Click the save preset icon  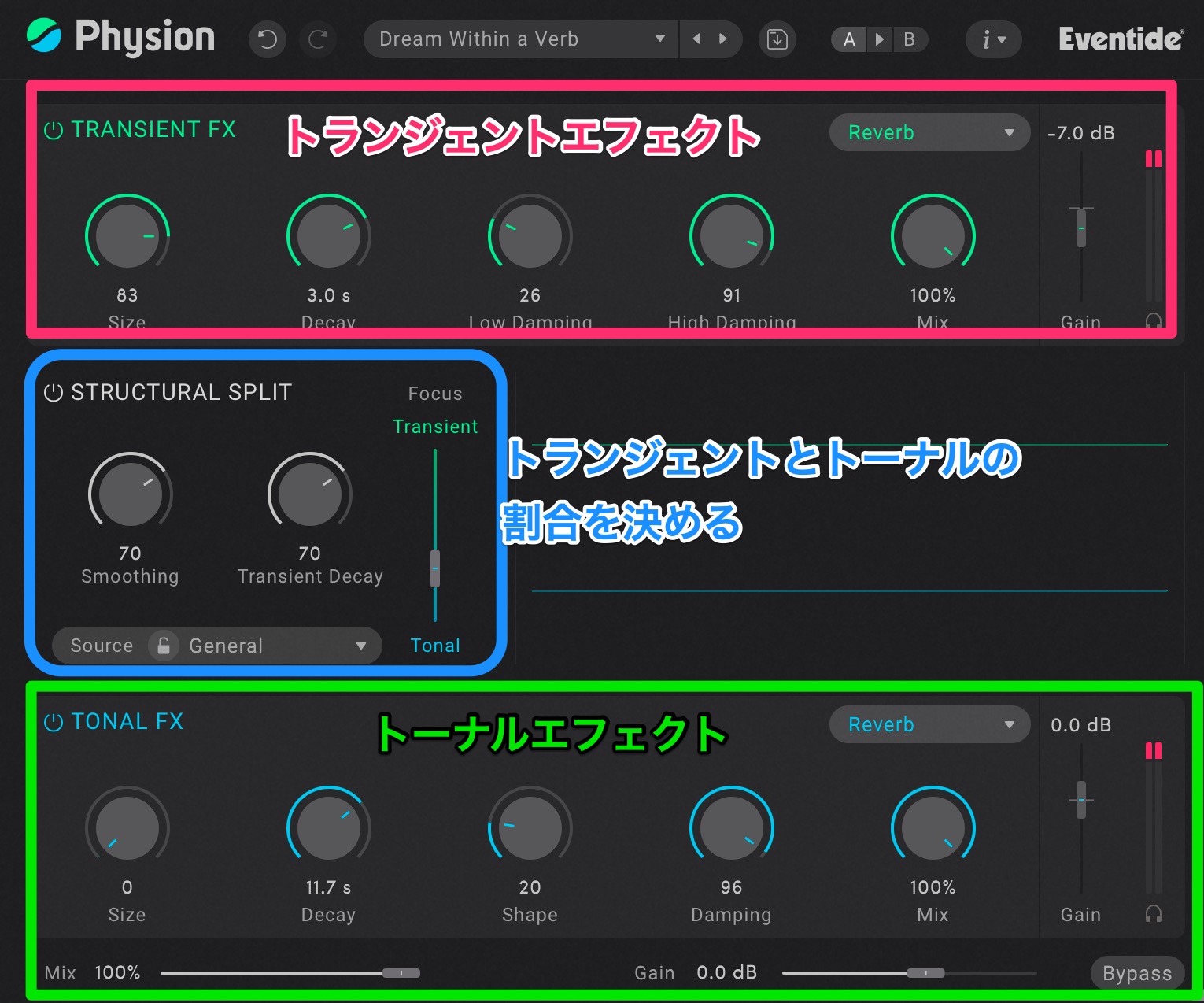pyautogui.click(x=777, y=39)
